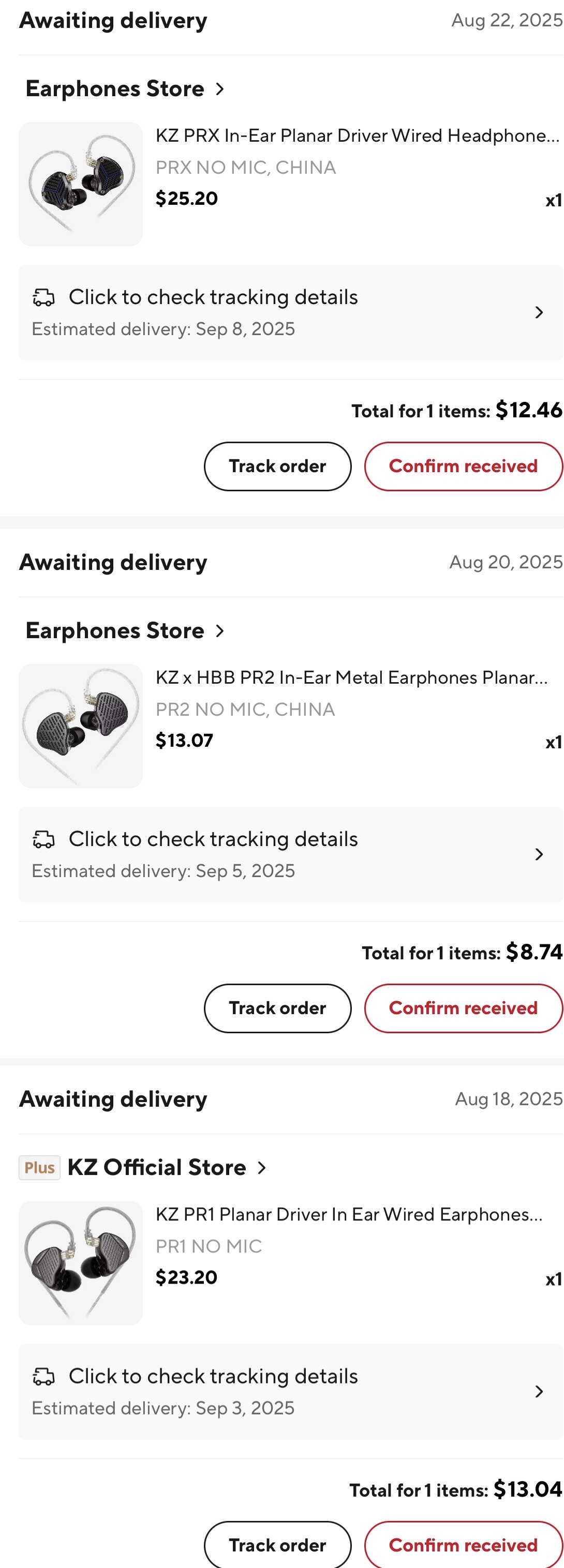Click the delivery truck icon for the Sep 5 order
Image resolution: width=564 pixels, height=1568 pixels.
[x=43, y=839]
